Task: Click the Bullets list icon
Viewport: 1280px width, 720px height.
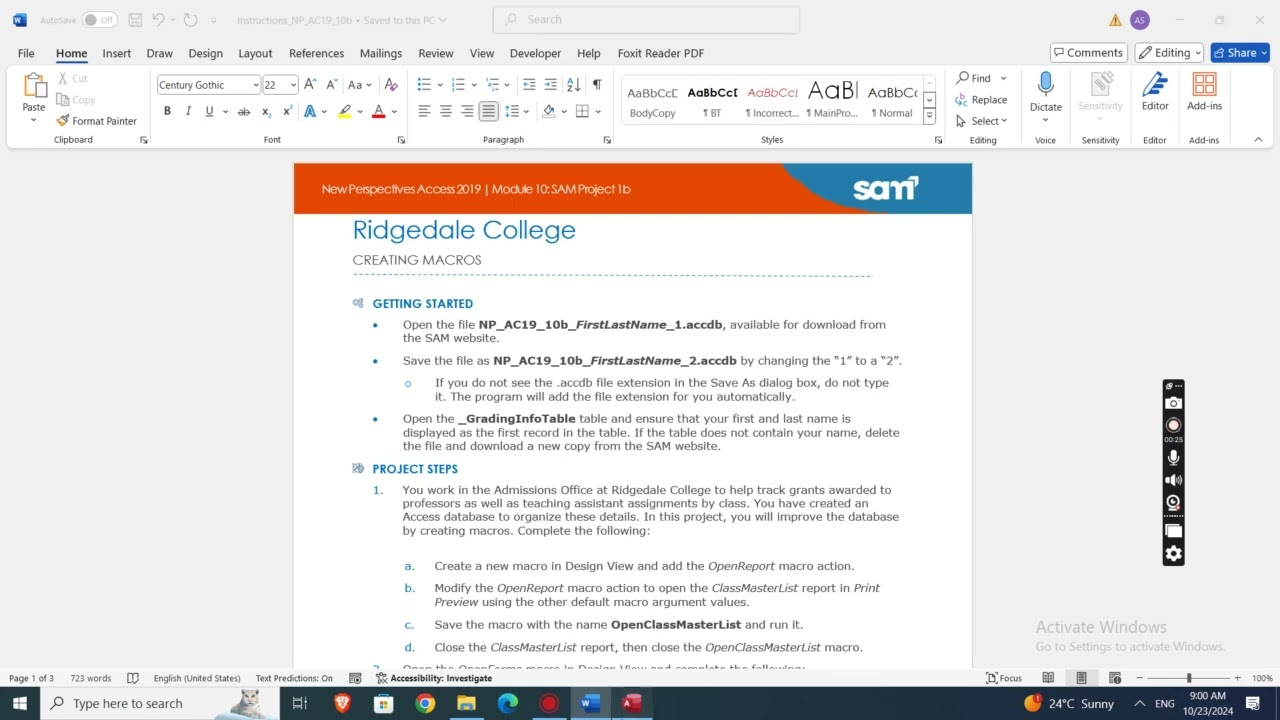Action: coord(424,85)
